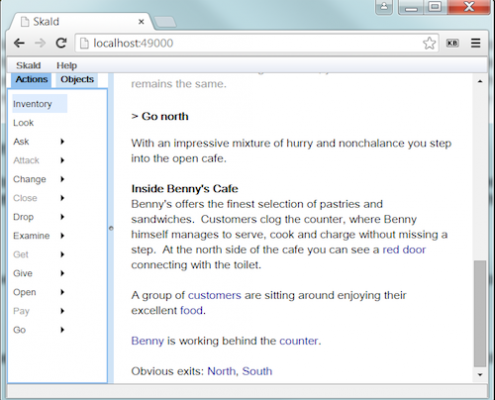Go back with browser back arrow
Image resolution: width=495 pixels, height=400 pixels.
click(19, 43)
